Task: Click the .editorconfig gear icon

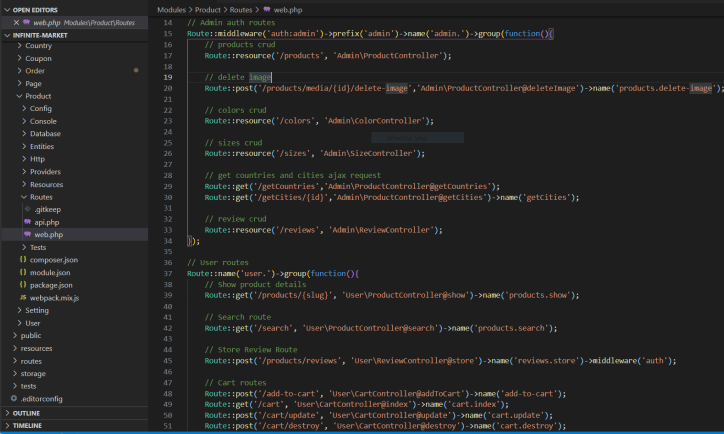Action: [x=14, y=398]
